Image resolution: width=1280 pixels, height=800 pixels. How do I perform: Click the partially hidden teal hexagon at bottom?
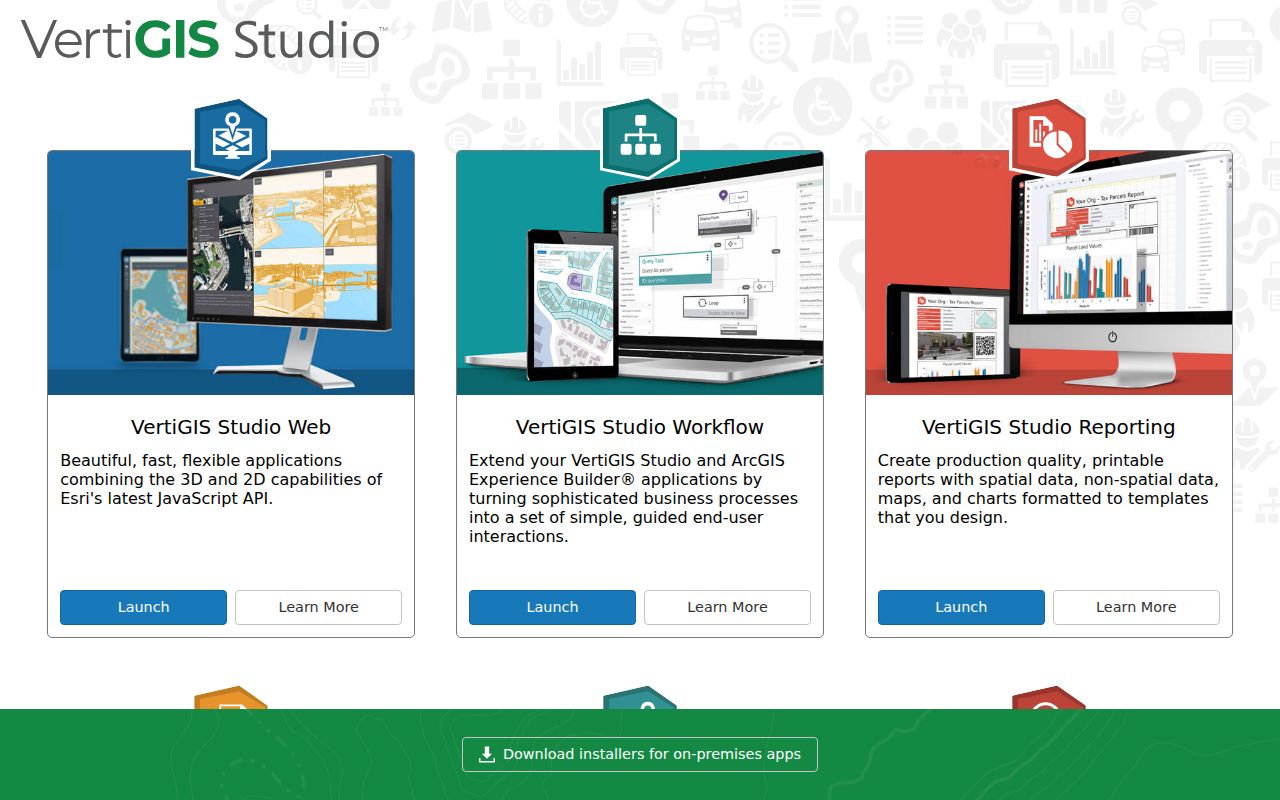tap(640, 698)
